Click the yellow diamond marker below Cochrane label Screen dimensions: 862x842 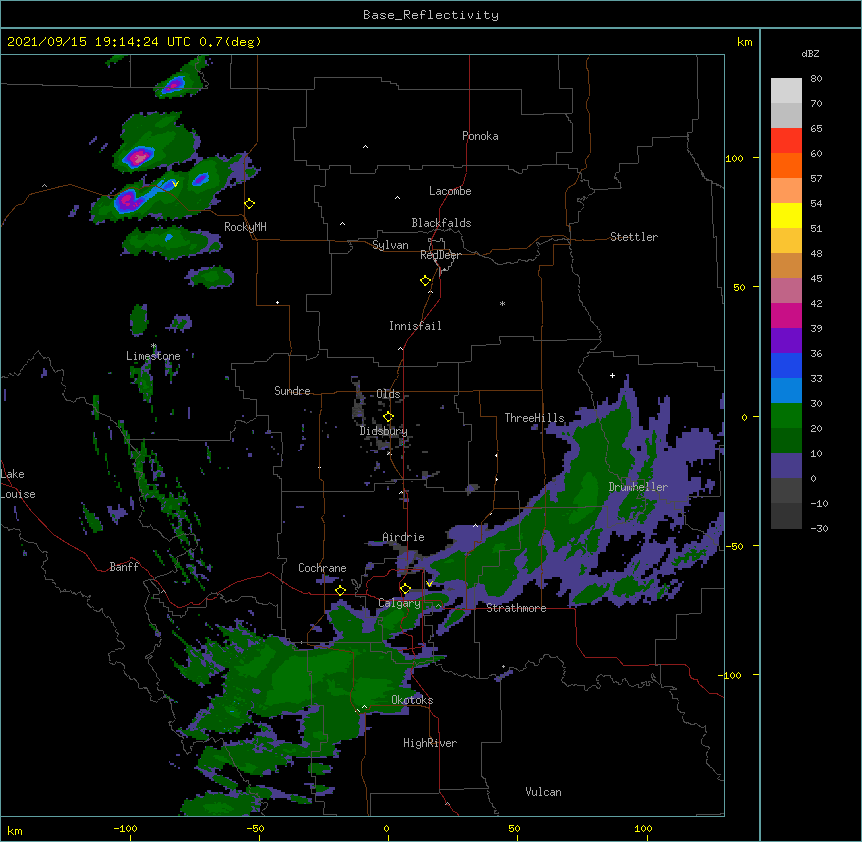(x=340, y=590)
